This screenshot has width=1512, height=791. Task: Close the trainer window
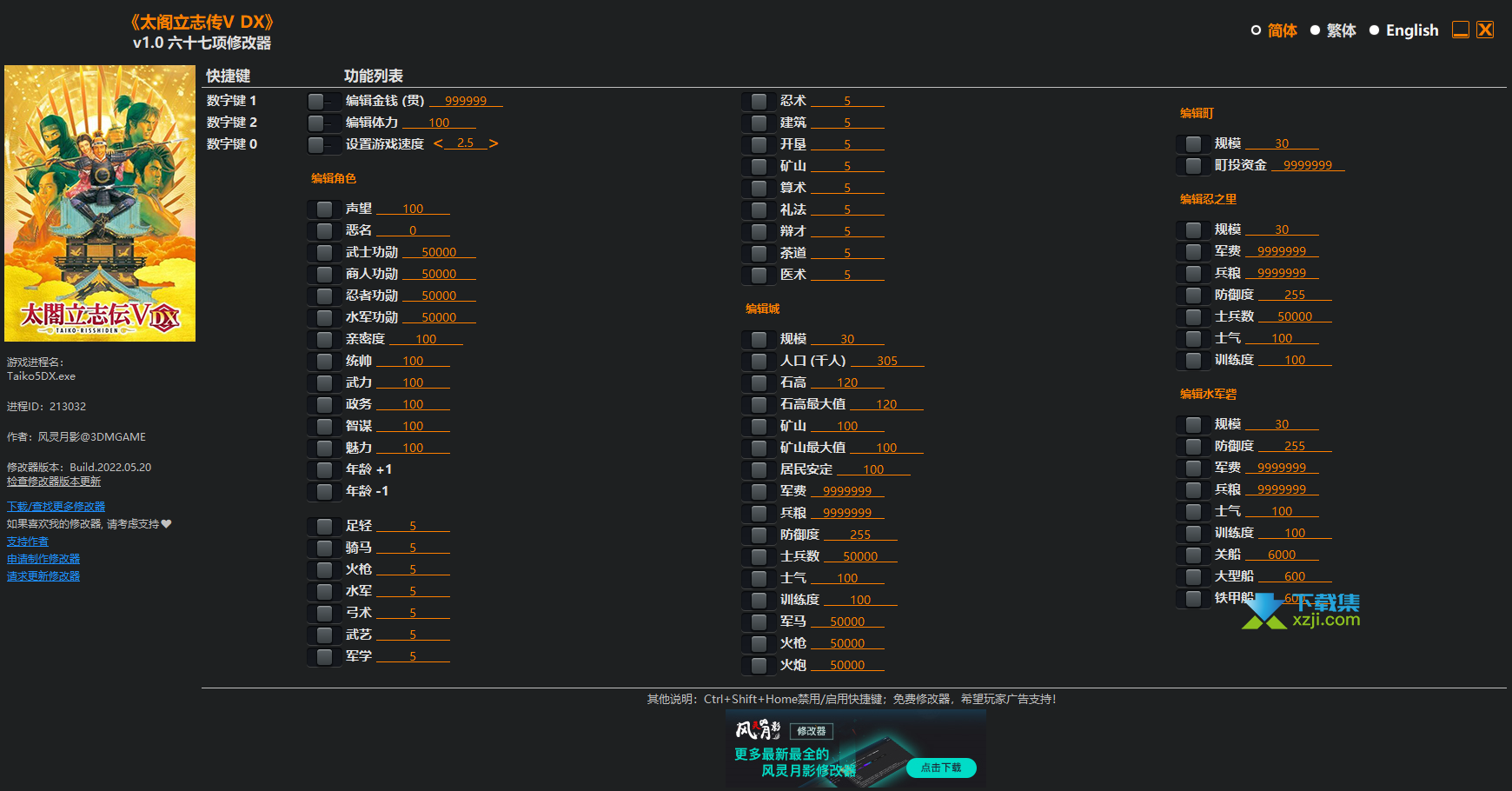[x=1486, y=30]
